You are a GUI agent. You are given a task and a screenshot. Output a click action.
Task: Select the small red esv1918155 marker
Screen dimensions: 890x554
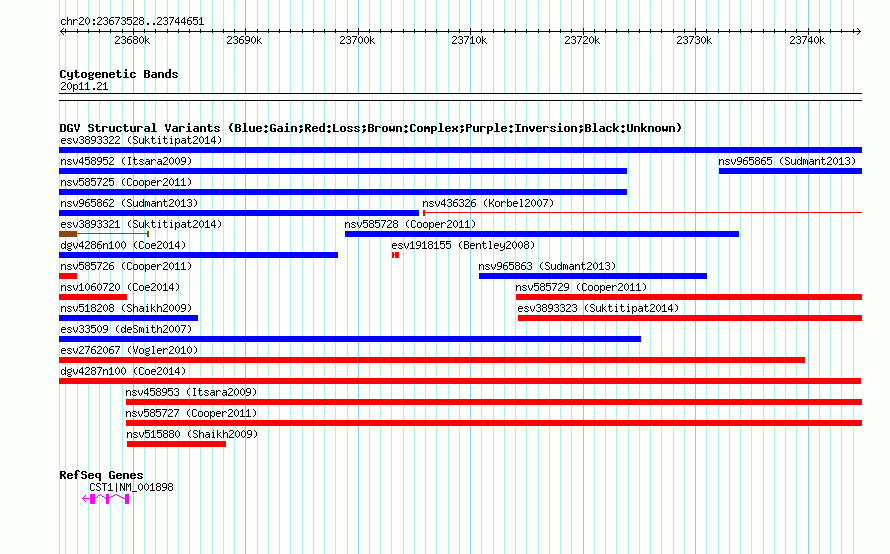pyautogui.click(x=396, y=255)
